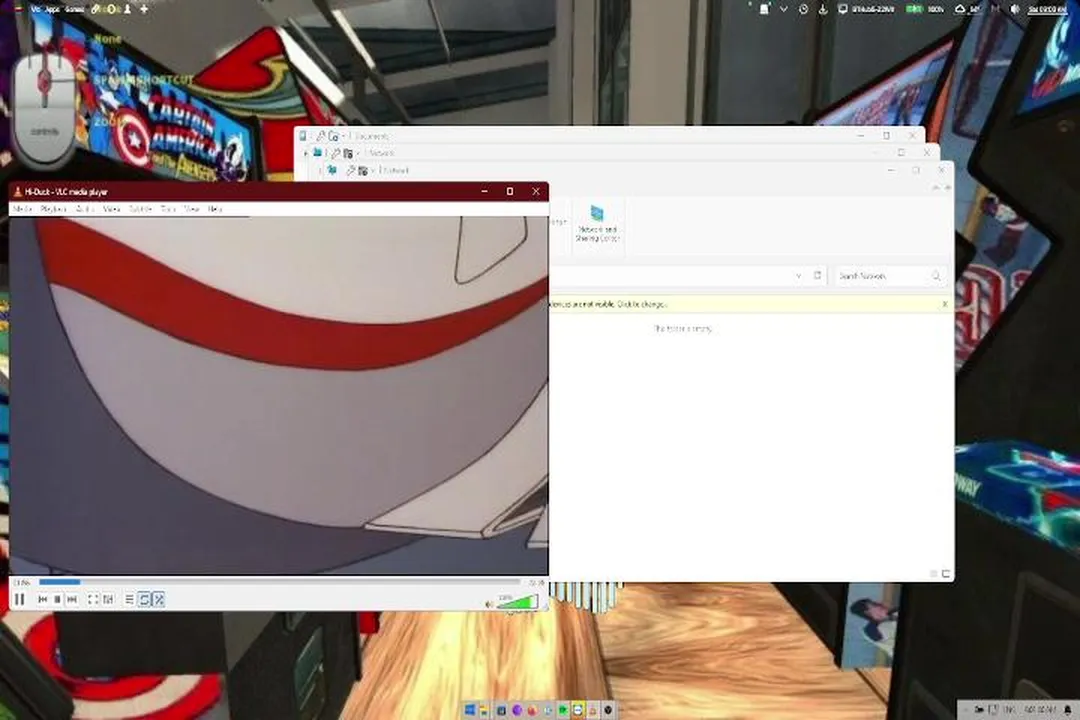Skip to previous media in VLC
This screenshot has height=720, width=1080.
pos(43,600)
